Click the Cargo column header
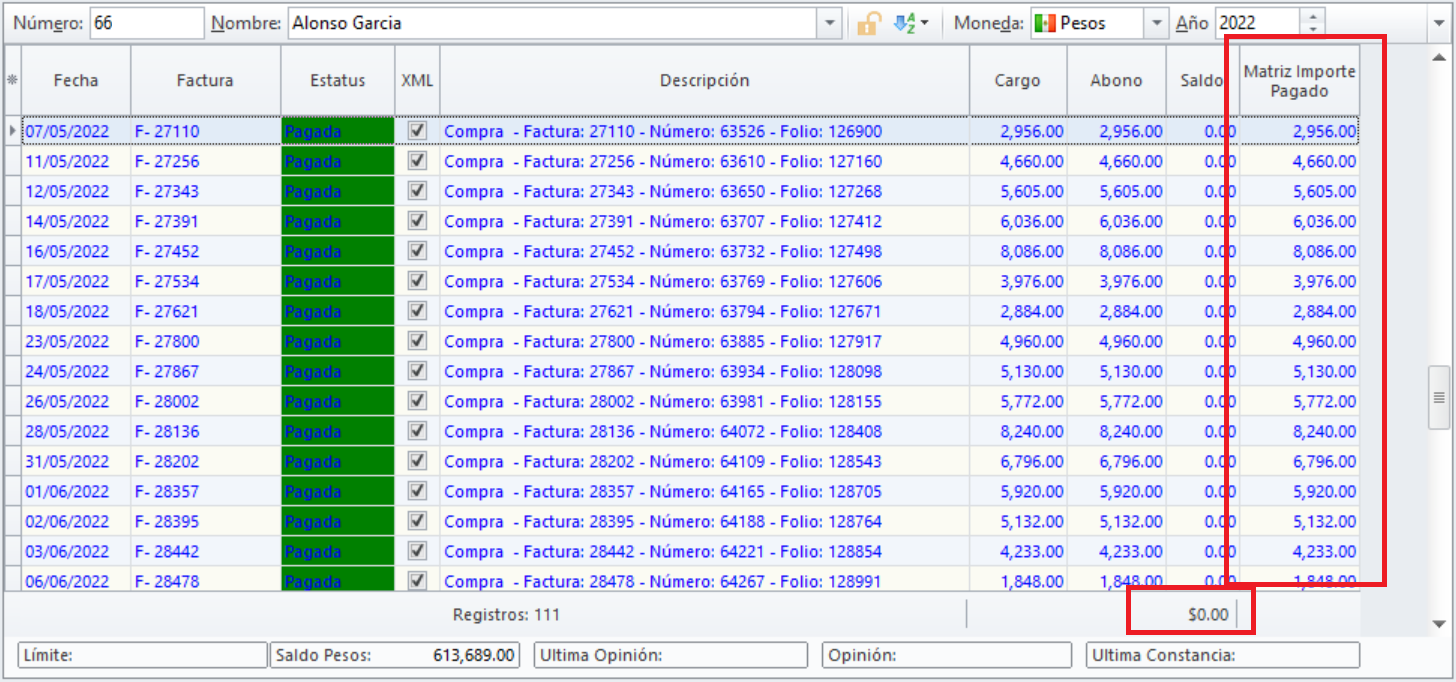1456x682 pixels. tap(1017, 81)
